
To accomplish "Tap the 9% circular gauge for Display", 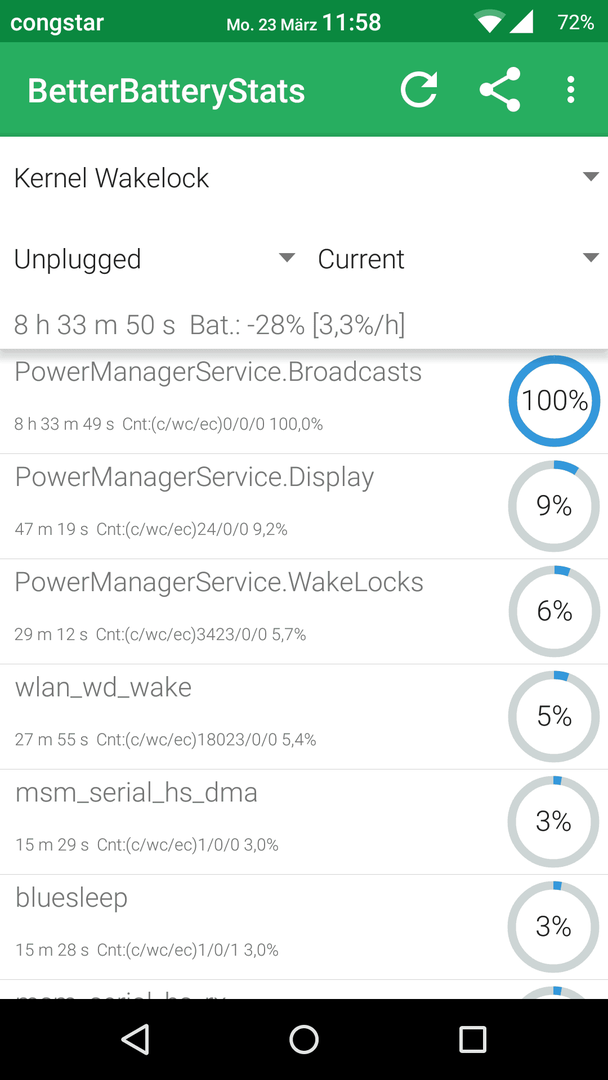I will click(x=554, y=506).
